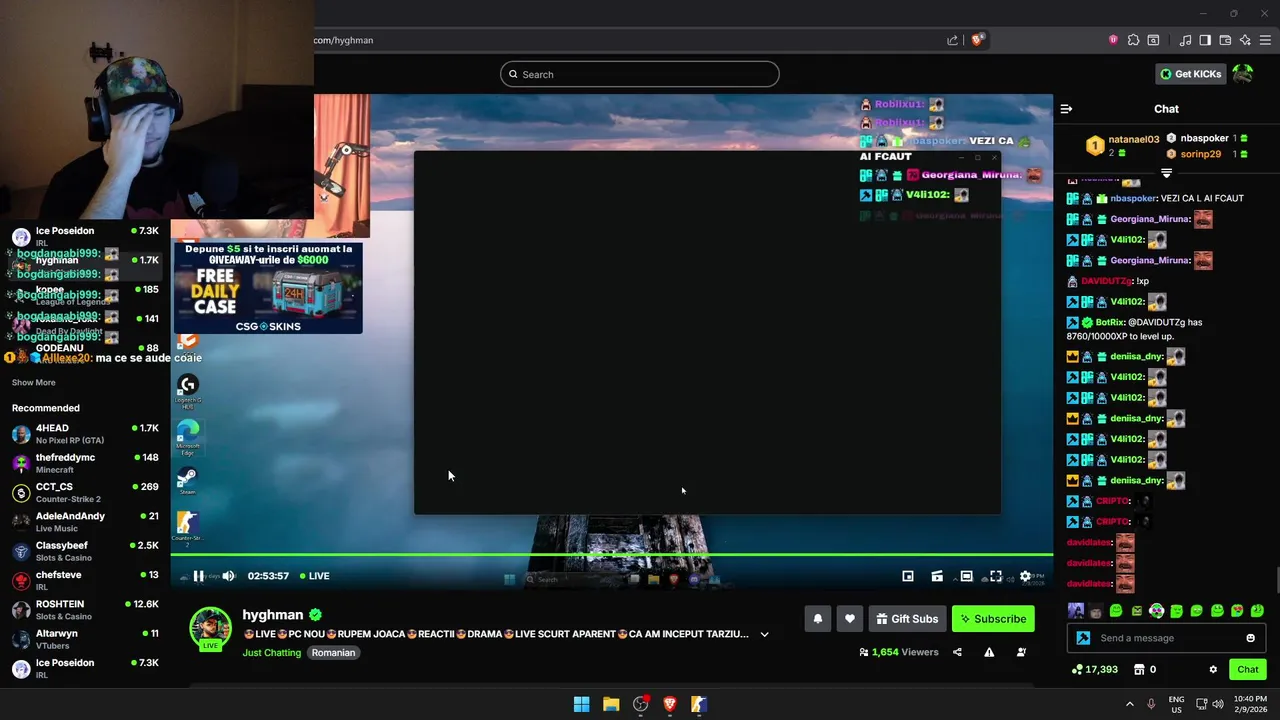This screenshot has height=720, width=1280.
Task: Open AdeleAndAndy Live Music channel
Action: [x=85, y=522]
